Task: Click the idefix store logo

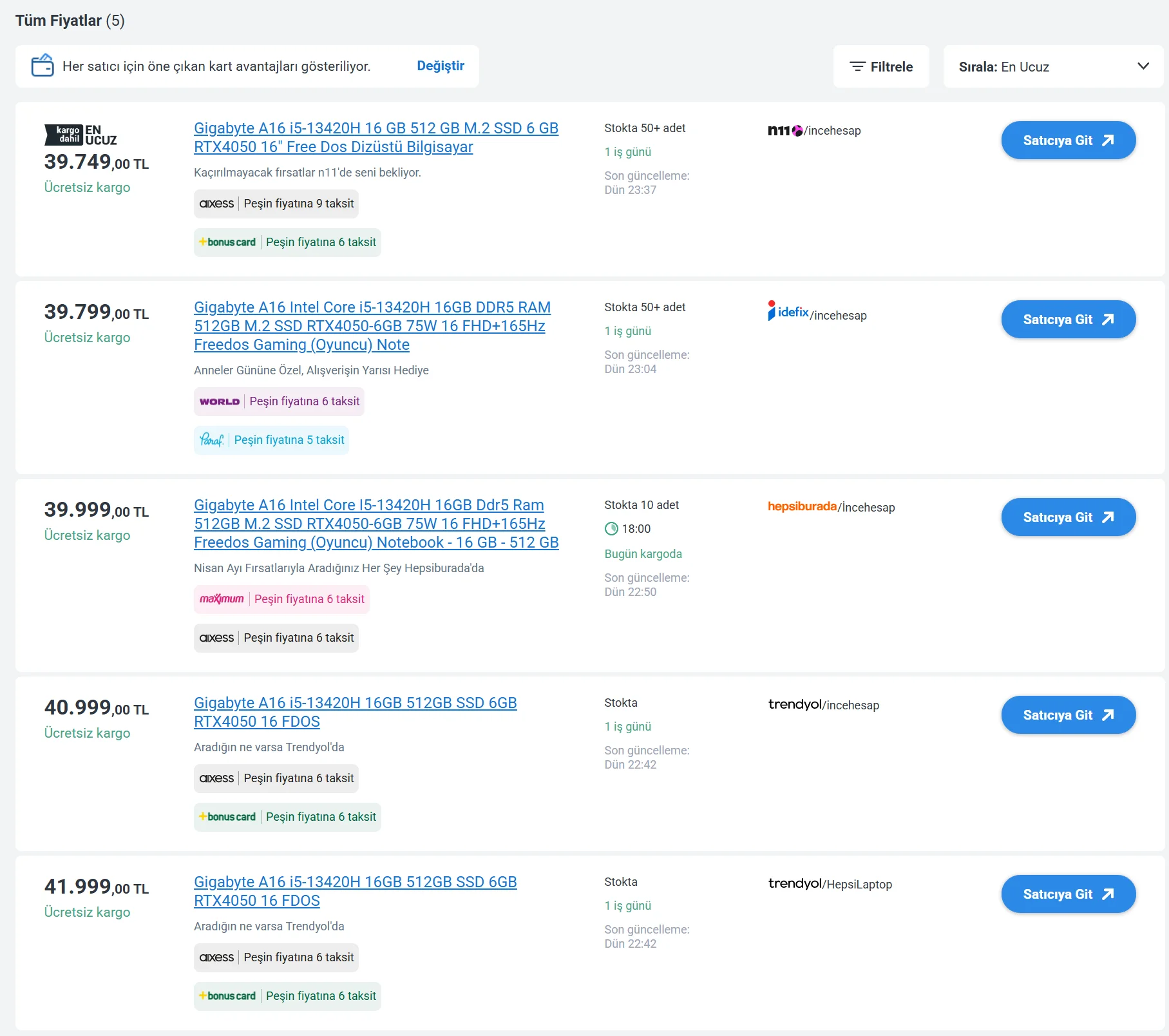Action: coord(788,312)
